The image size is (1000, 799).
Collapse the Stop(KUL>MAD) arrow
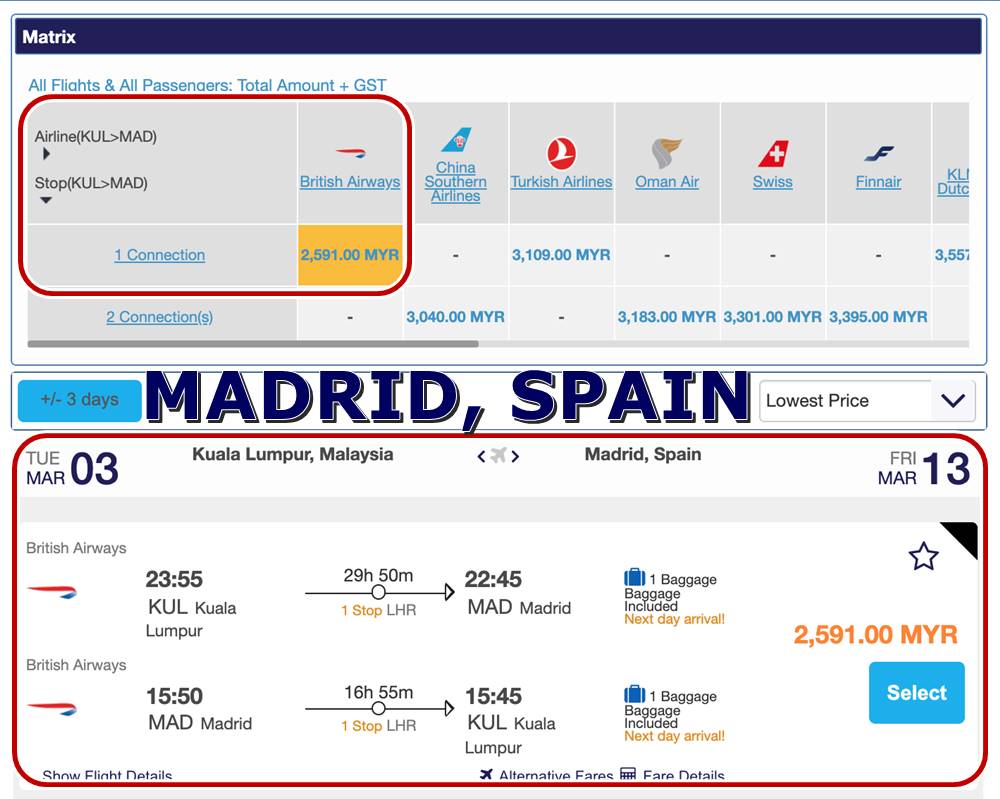46,200
